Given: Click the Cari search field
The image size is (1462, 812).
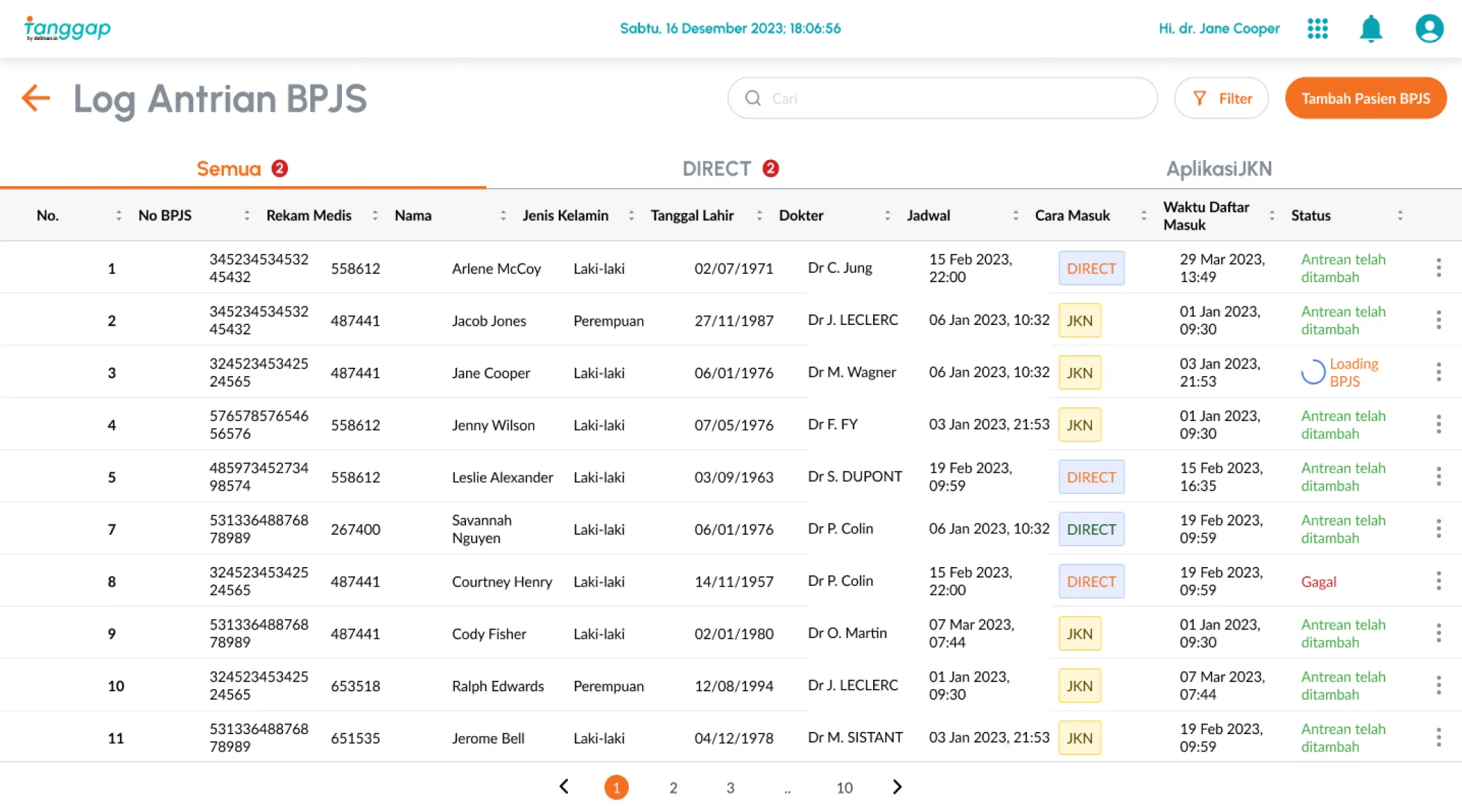Looking at the screenshot, I should (x=942, y=98).
